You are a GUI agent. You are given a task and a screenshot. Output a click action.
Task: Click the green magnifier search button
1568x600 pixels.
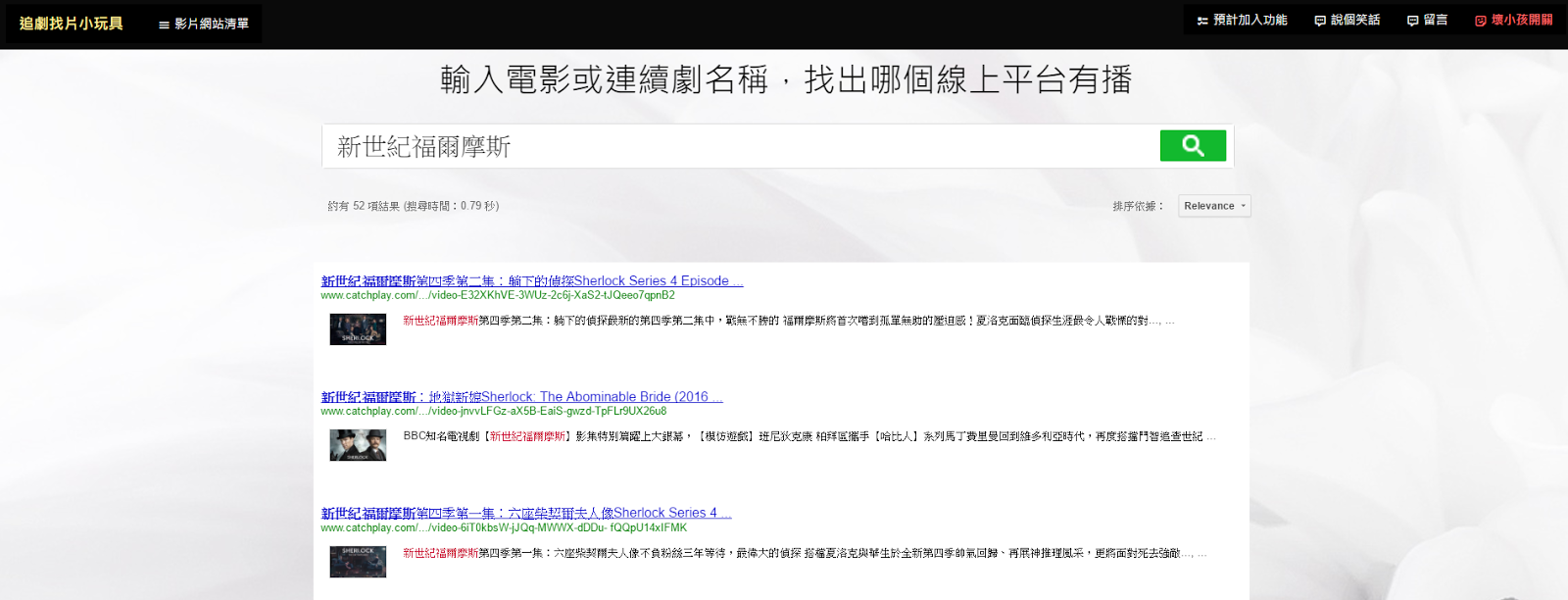tap(1193, 145)
